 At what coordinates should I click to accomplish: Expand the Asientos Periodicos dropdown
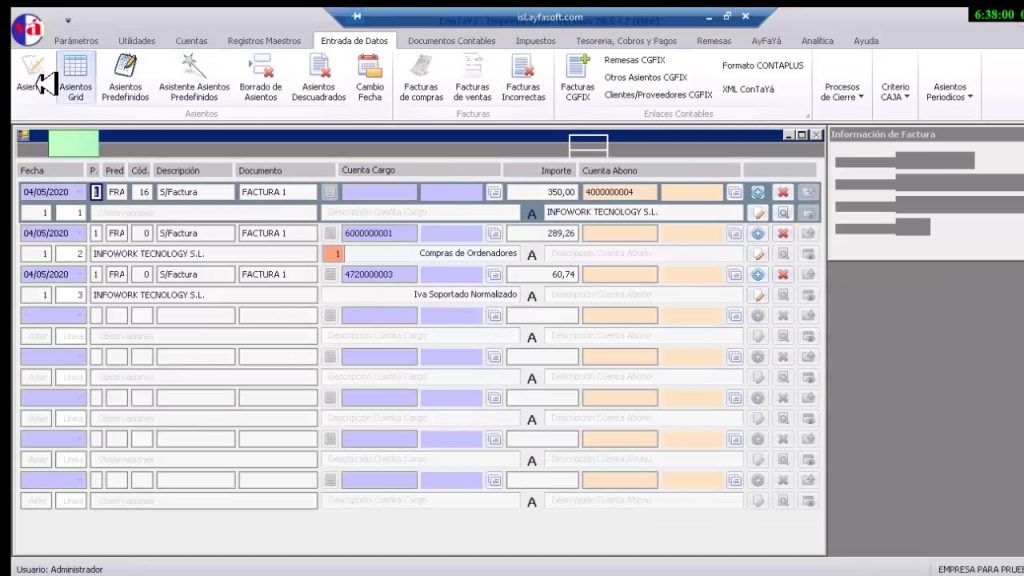pyautogui.click(x=951, y=88)
